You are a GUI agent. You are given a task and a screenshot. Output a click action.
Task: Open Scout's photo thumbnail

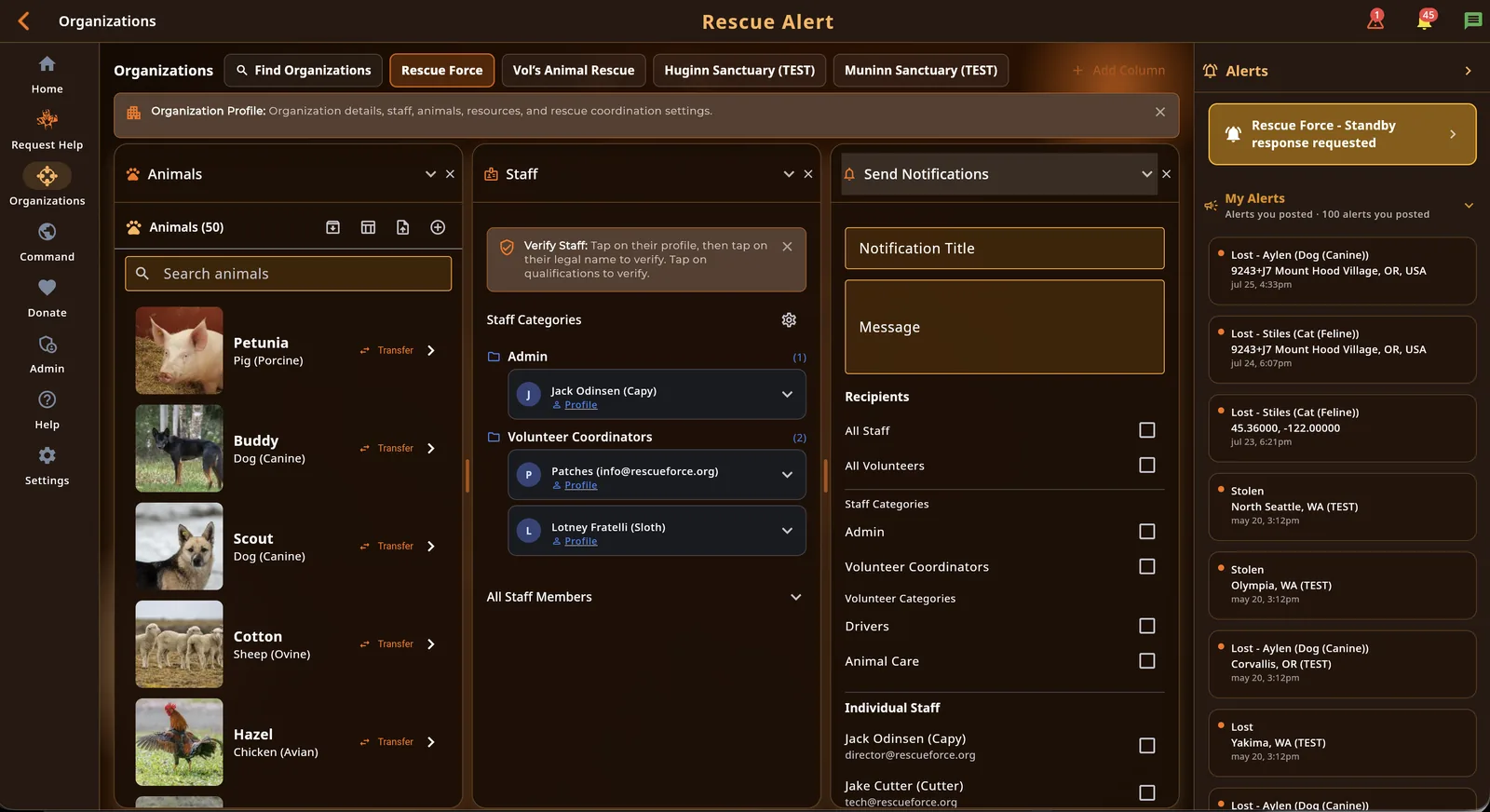tap(179, 547)
